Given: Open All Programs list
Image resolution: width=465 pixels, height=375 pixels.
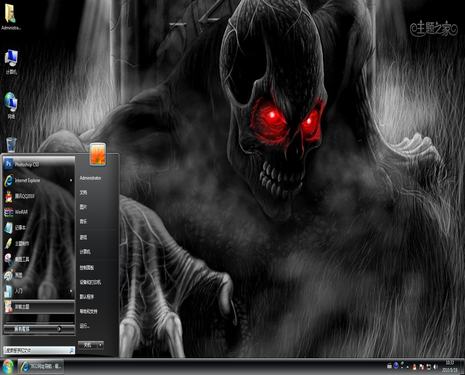Looking at the screenshot, I should 39,329.
